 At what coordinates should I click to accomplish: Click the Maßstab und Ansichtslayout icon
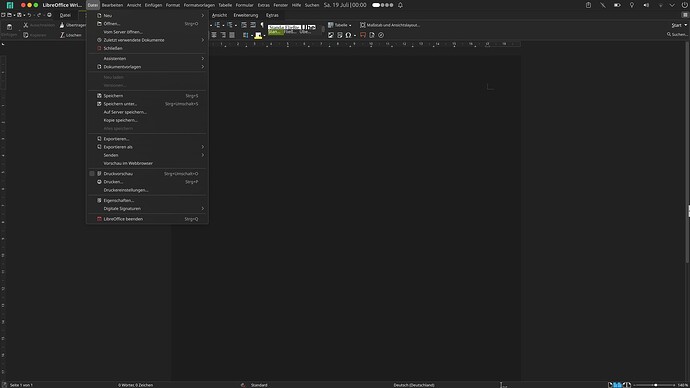tap(363, 25)
